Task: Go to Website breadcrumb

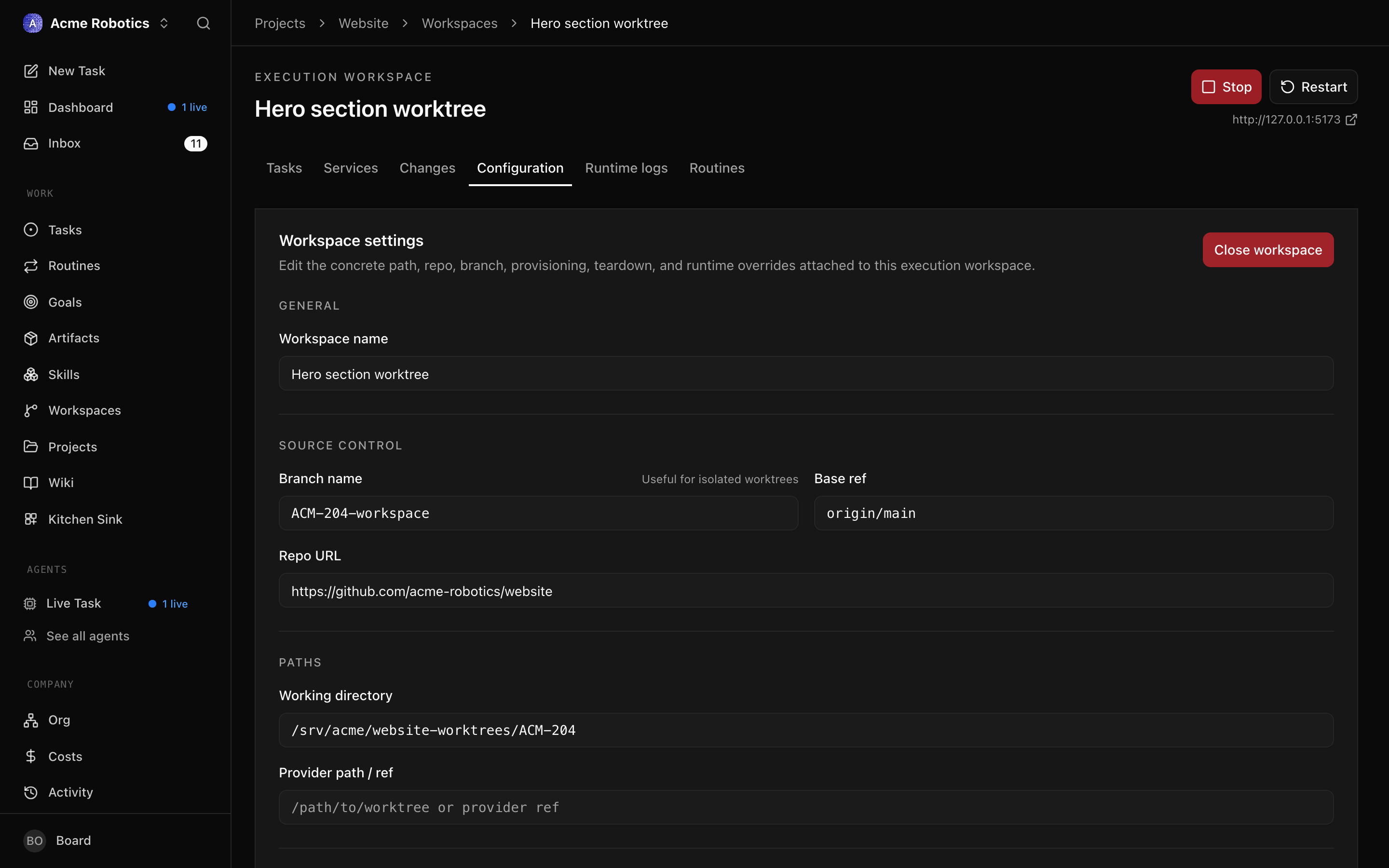Action: [x=363, y=23]
